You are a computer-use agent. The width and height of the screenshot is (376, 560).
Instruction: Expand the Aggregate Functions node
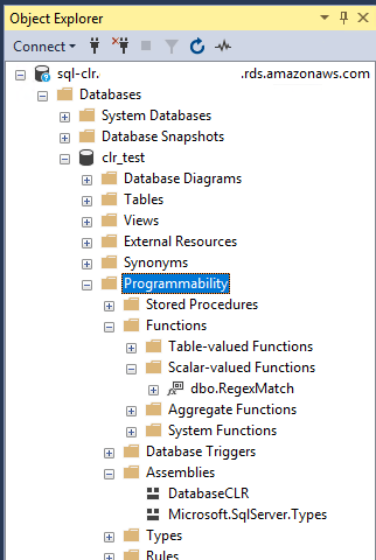click(x=131, y=411)
